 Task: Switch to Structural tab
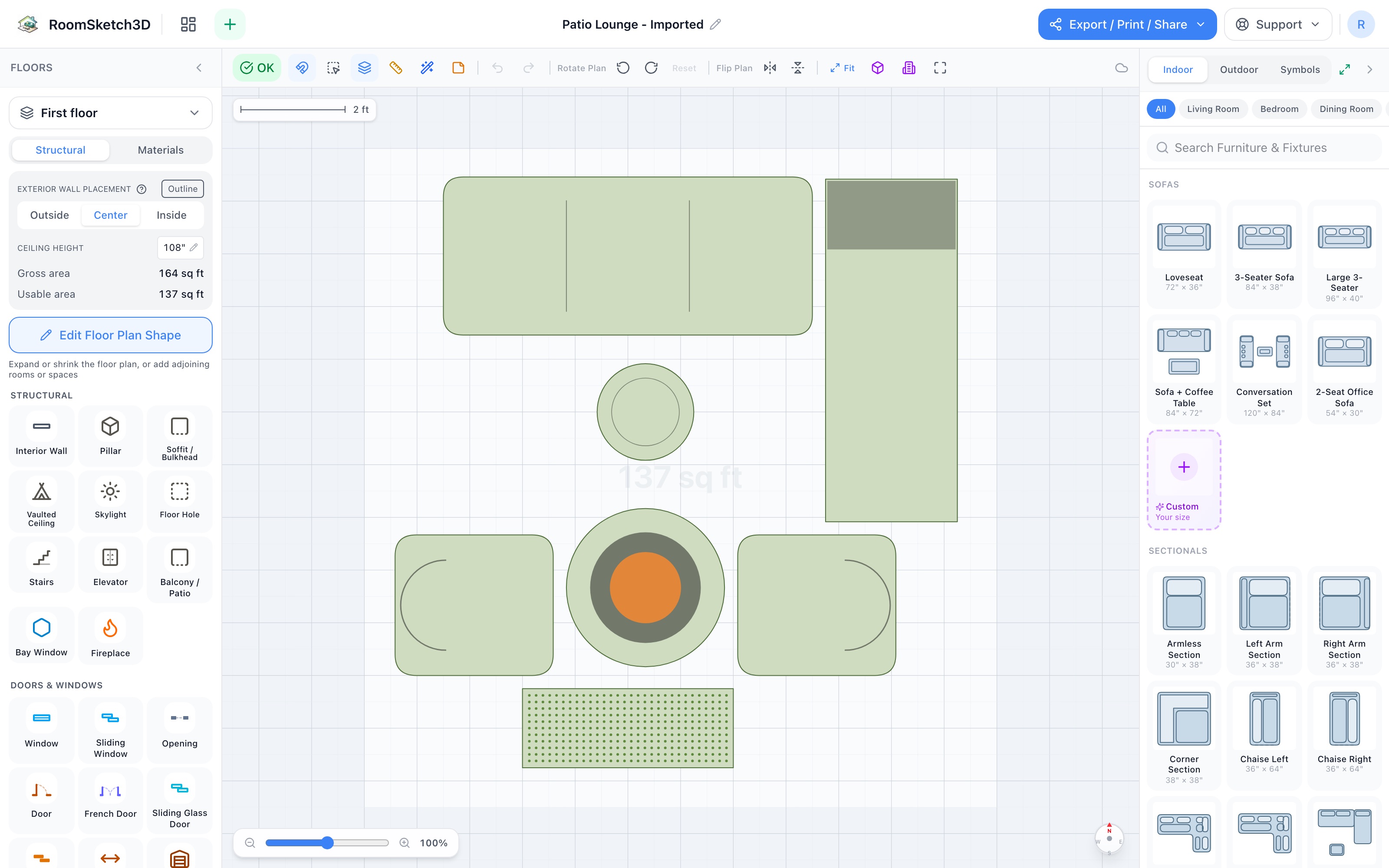[60, 150]
